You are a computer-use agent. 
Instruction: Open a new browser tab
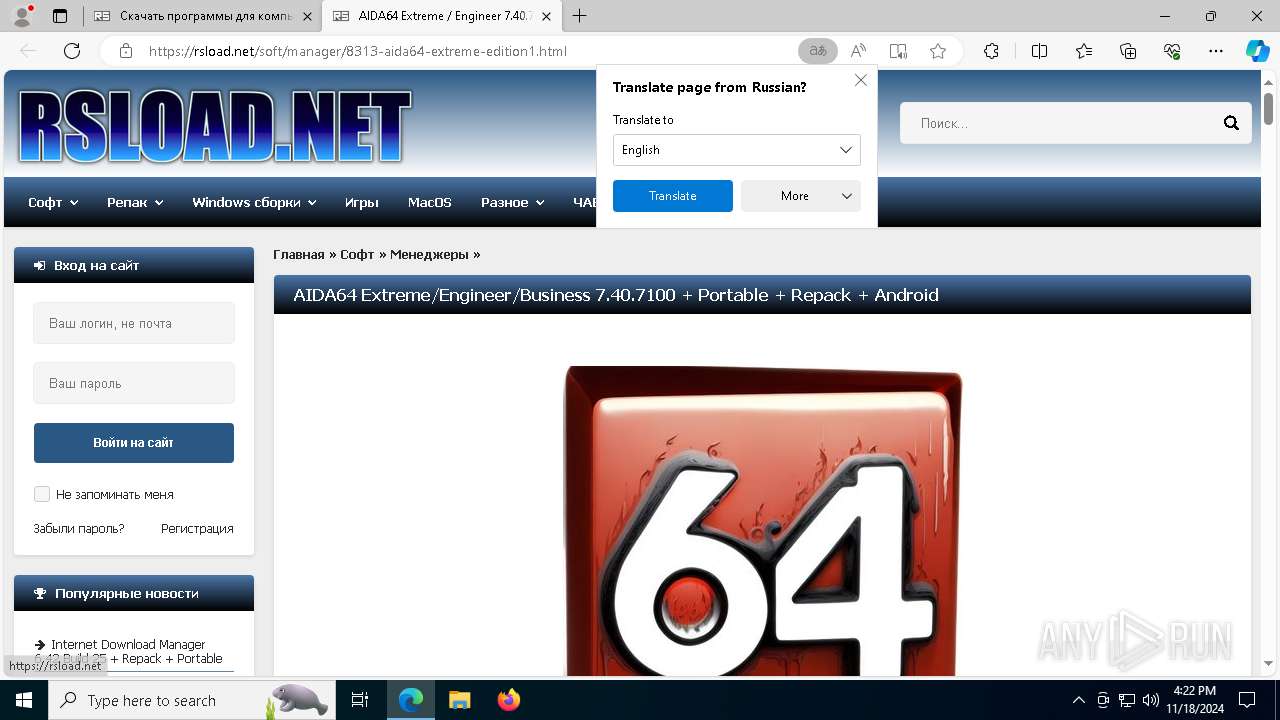click(579, 16)
